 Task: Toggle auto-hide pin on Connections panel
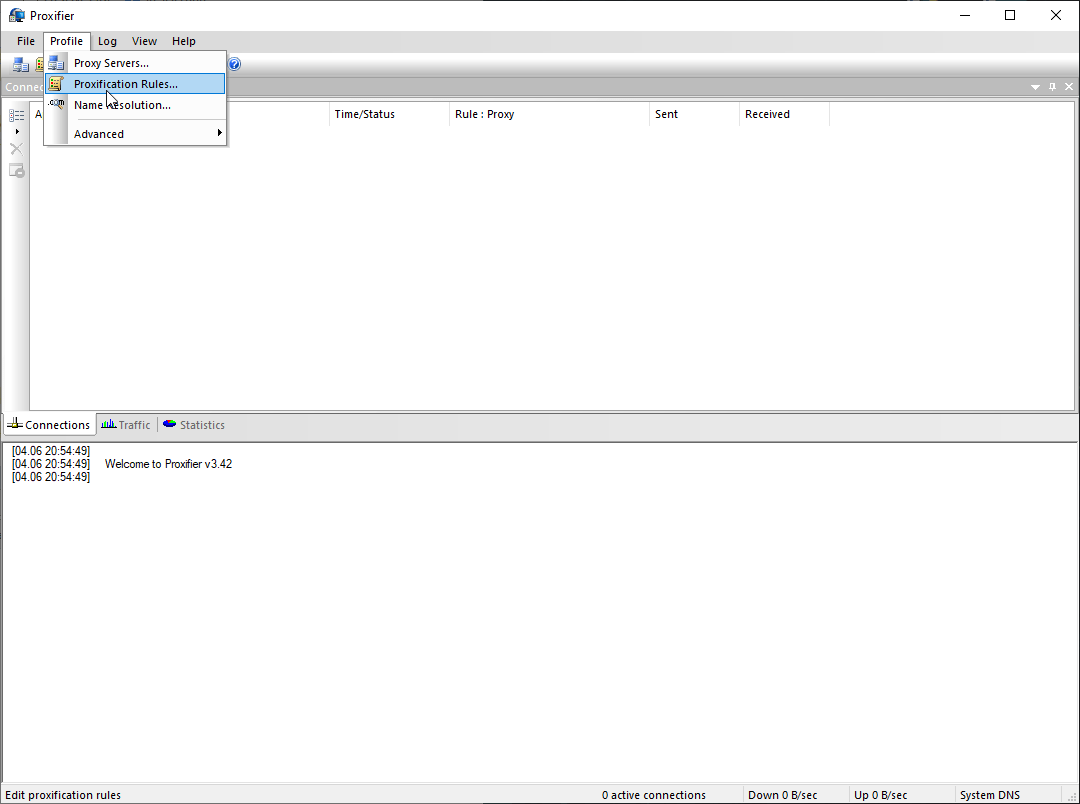[x=1052, y=87]
